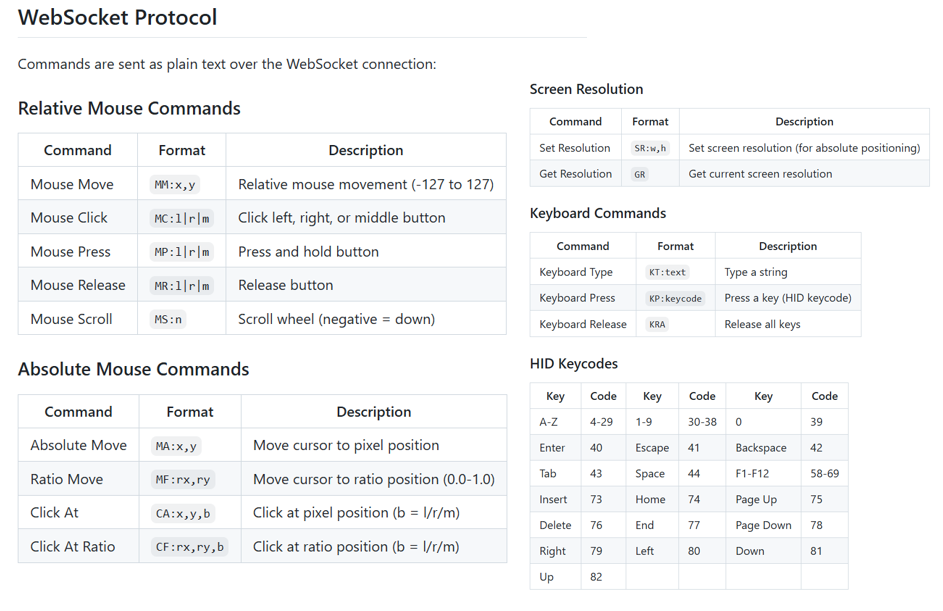
Task: Click the Screen Resolution heading
Action: coord(586,89)
